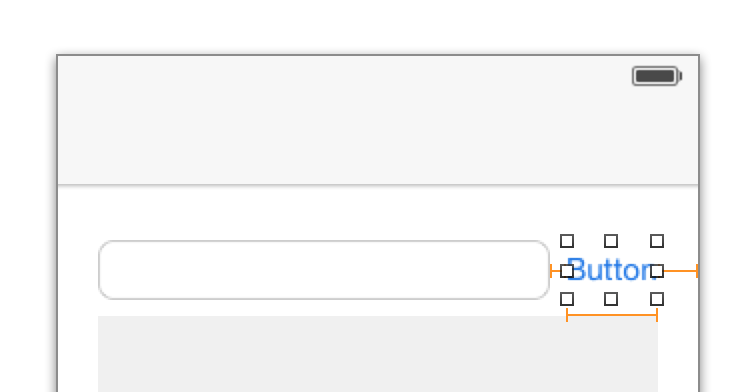Select the top-right resize handle of Button
This screenshot has height=392, width=746.
pos(657,241)
